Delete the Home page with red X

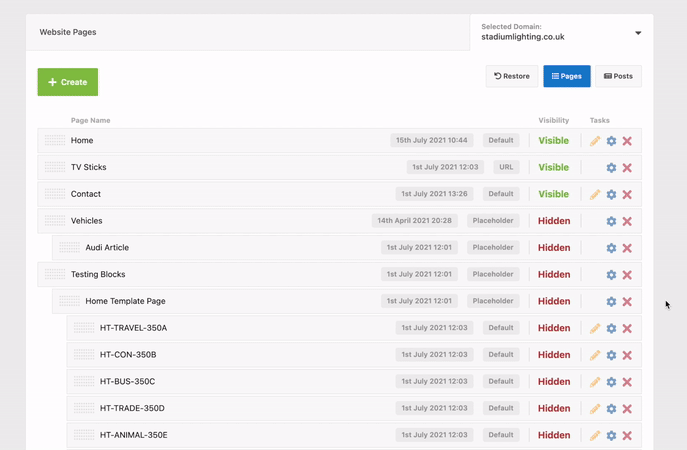coord(627,141)
